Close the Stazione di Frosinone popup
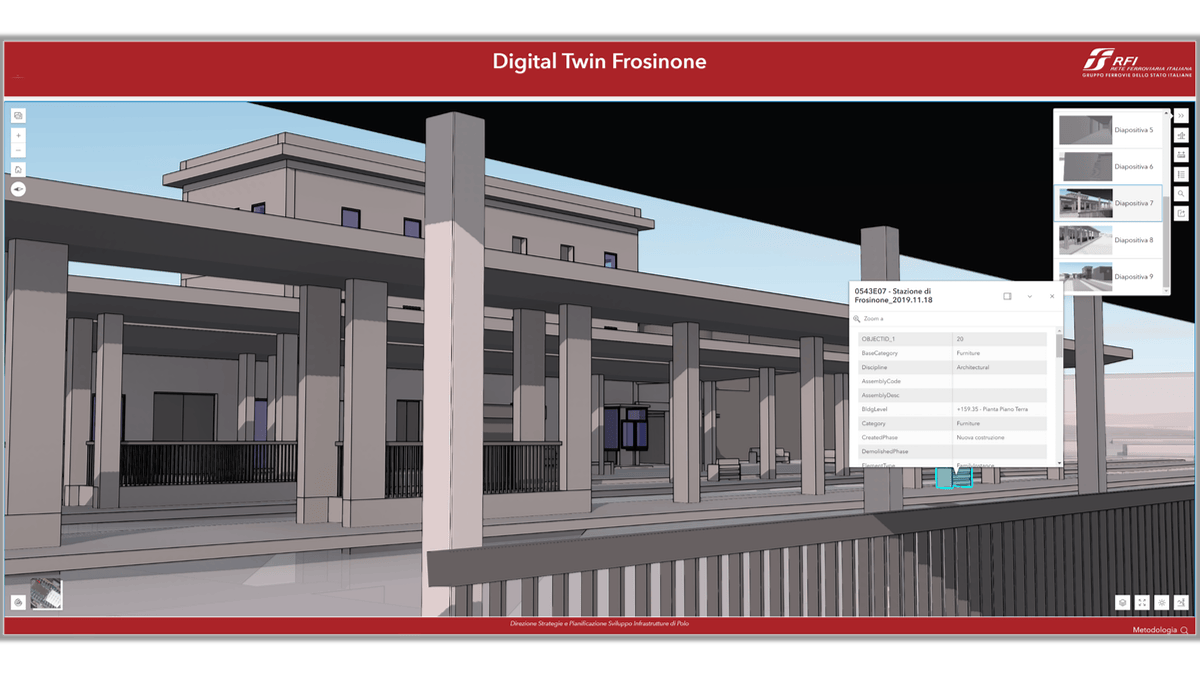This screenshot has width=1200, height=675. point(1052,296)
